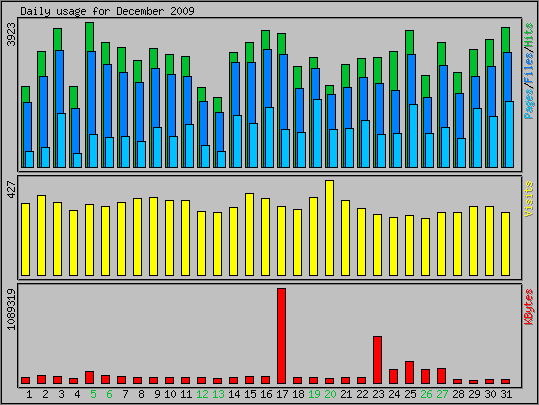Click the cyan 'Pages' legend label
The image size is (539, 405).
click(529, 102)
